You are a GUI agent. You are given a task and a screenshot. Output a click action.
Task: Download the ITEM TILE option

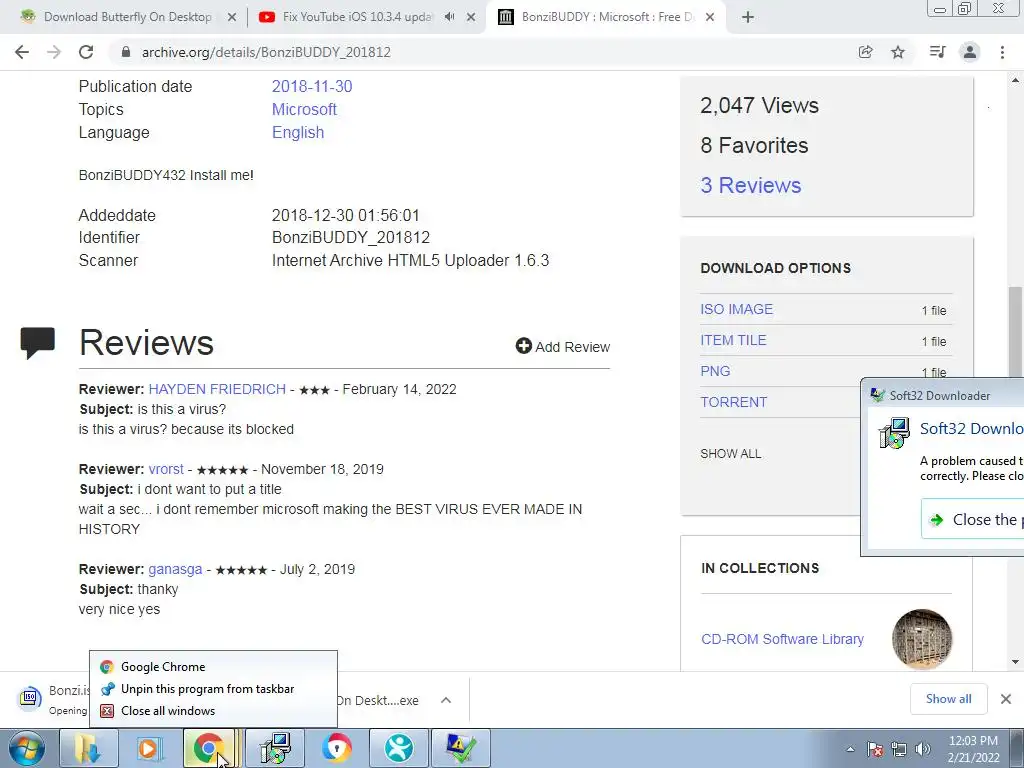tap(733, 340)
